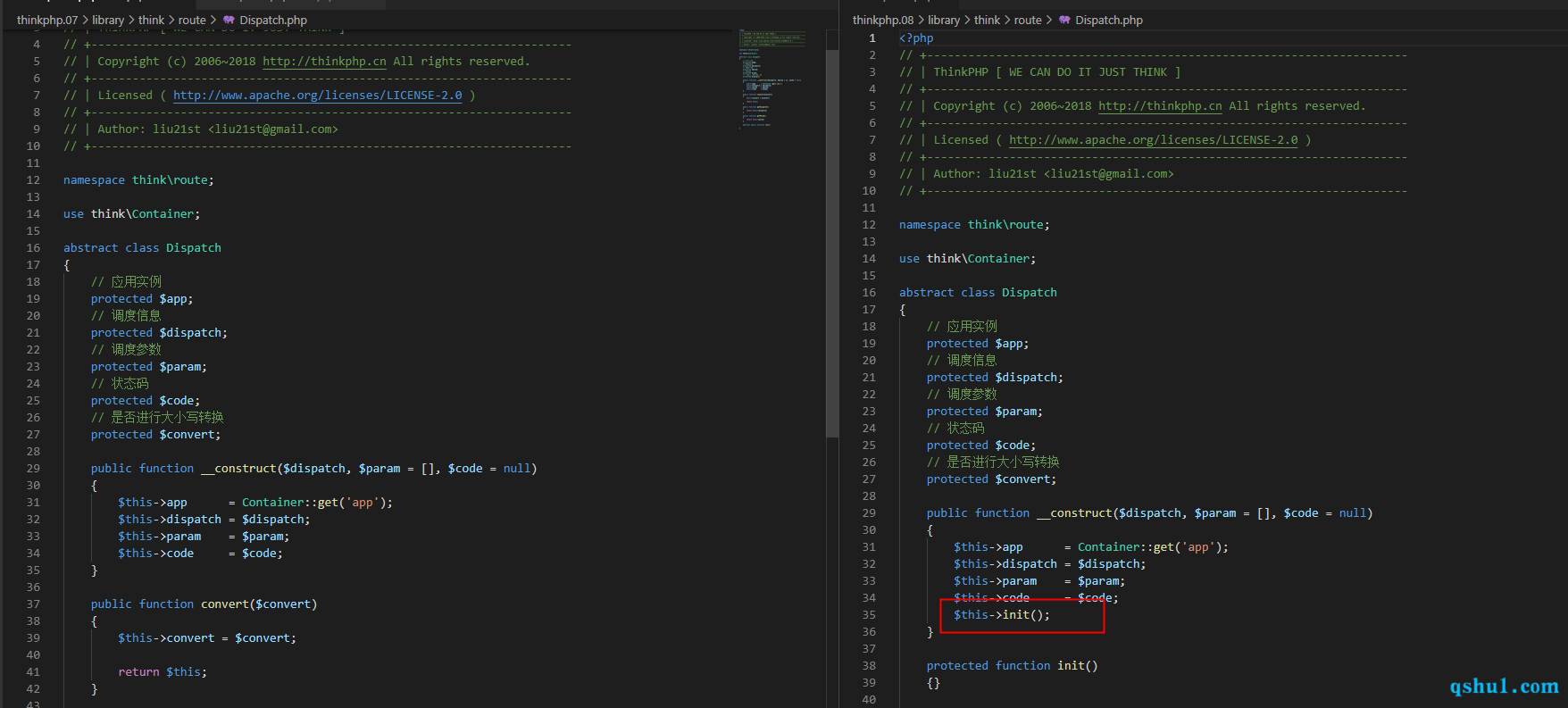This screenshot has height=708, width=1568.
Task: Click "Container::get('app')" line in thinkphp.07 editor
Action: point(255,503)
